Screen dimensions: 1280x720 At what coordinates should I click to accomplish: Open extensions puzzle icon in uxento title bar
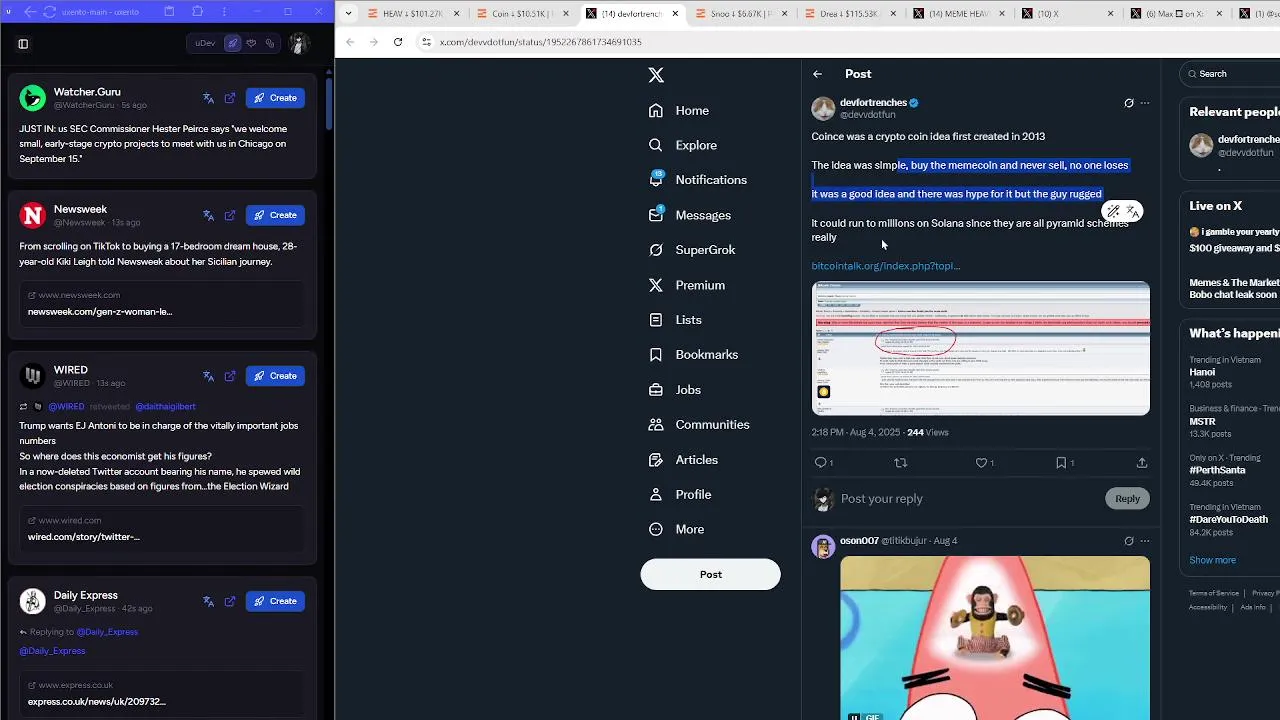197,12
